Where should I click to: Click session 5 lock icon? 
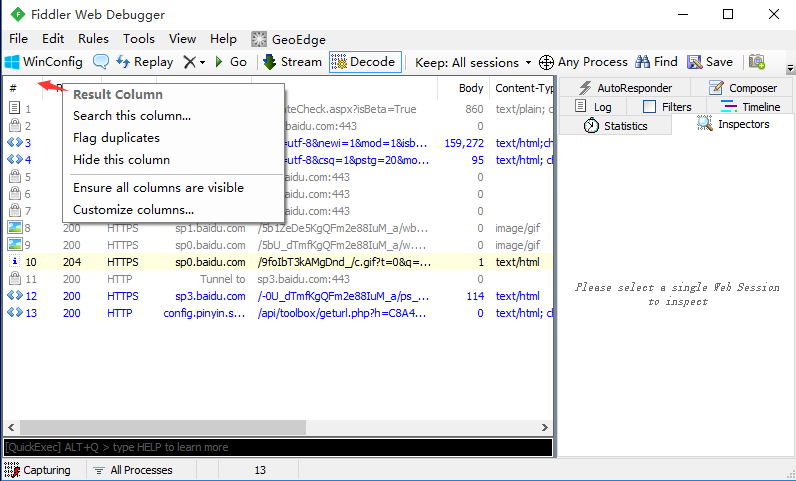tap(14, 176)
